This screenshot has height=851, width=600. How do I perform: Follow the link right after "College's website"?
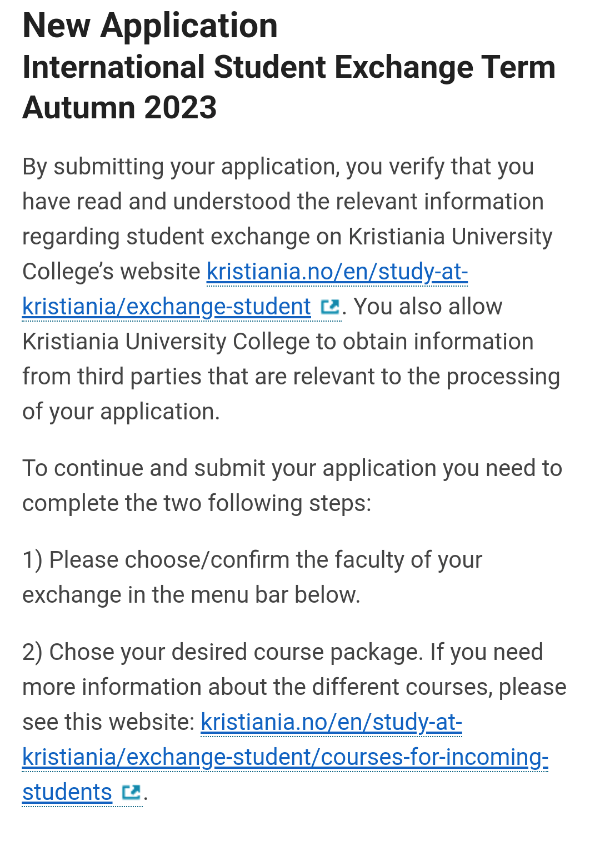(x=337, y=272)
